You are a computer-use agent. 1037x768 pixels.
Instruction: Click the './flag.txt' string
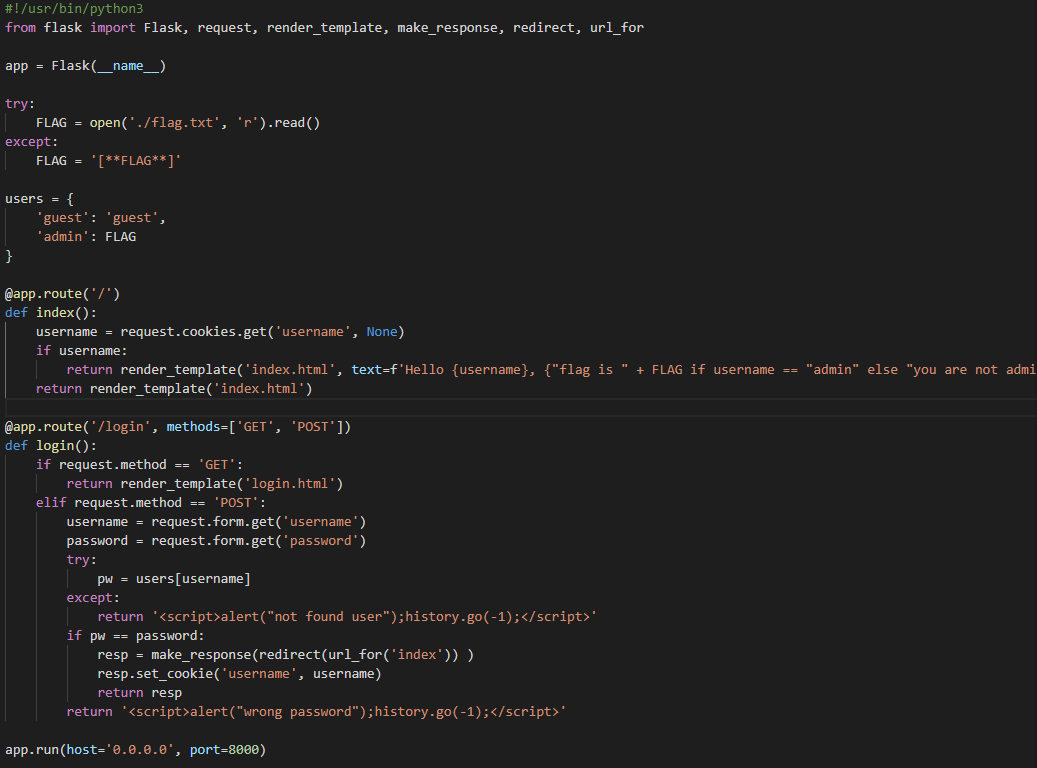click(174, 123)
